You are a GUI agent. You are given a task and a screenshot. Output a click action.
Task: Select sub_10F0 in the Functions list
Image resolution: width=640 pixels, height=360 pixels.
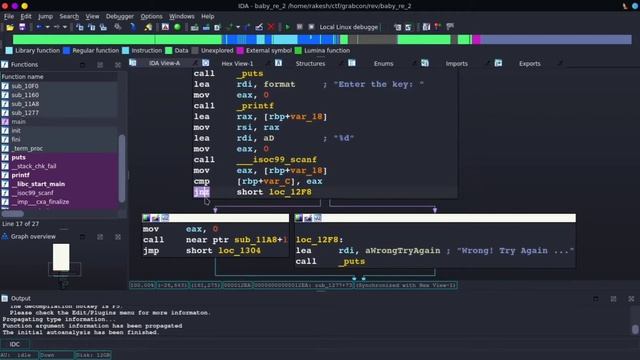point(59,86)
